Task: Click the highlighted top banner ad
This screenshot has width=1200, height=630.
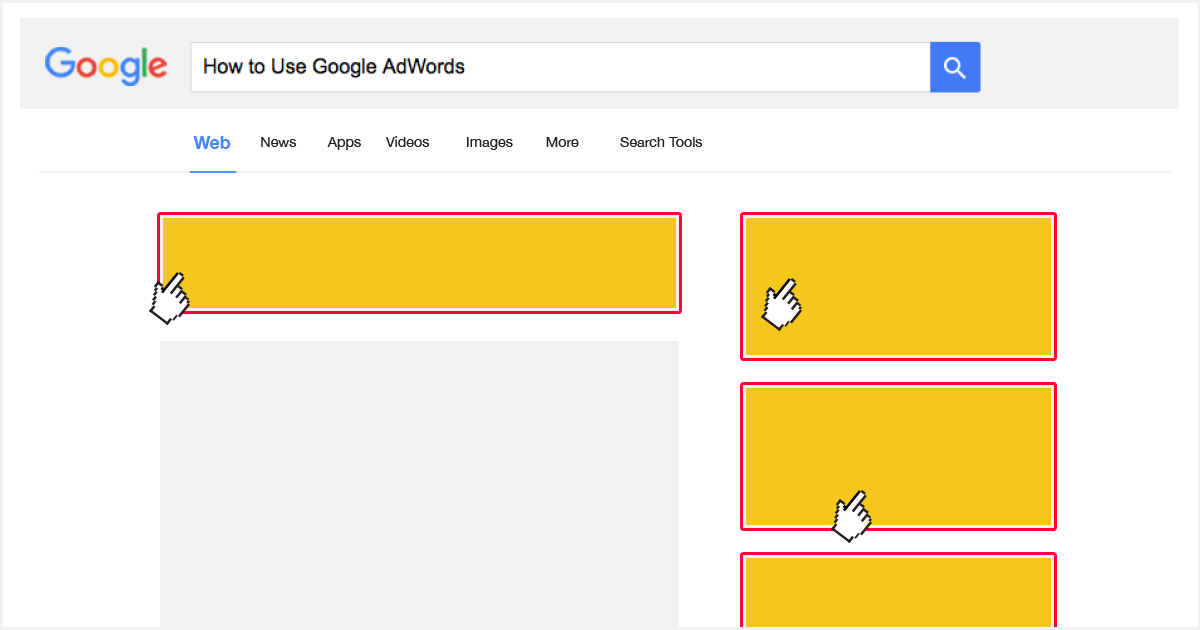Action: click(x=419, y=262)
